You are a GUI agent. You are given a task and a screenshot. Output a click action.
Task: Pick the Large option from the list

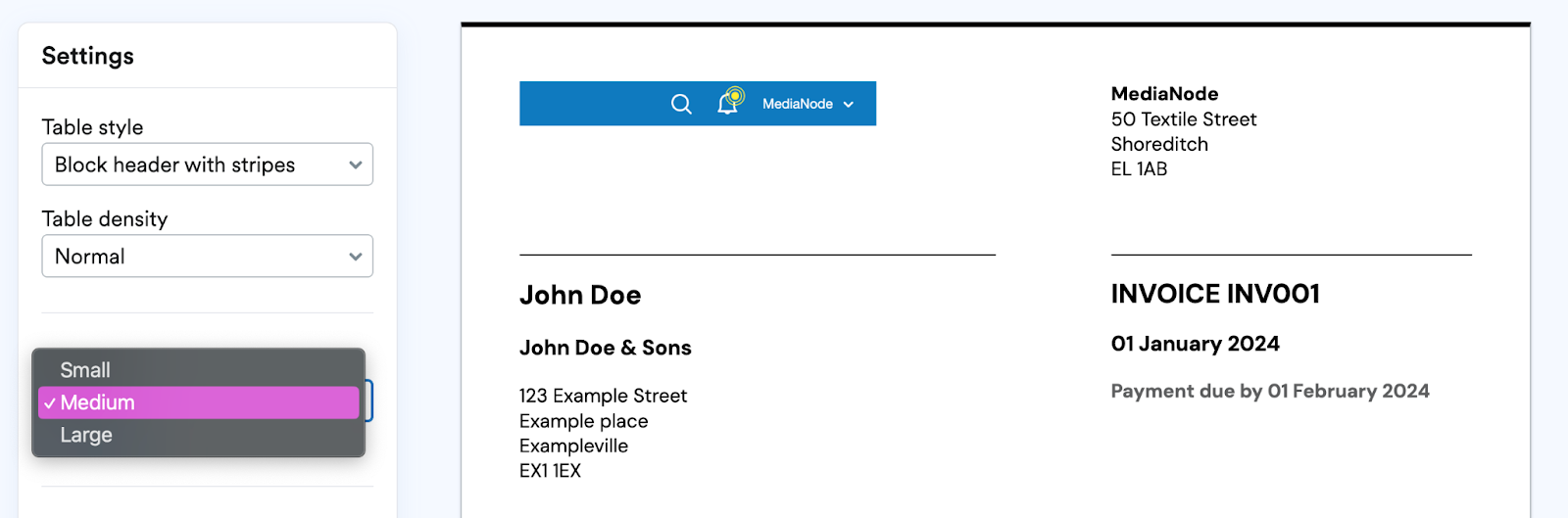click(x=86, y=435)
